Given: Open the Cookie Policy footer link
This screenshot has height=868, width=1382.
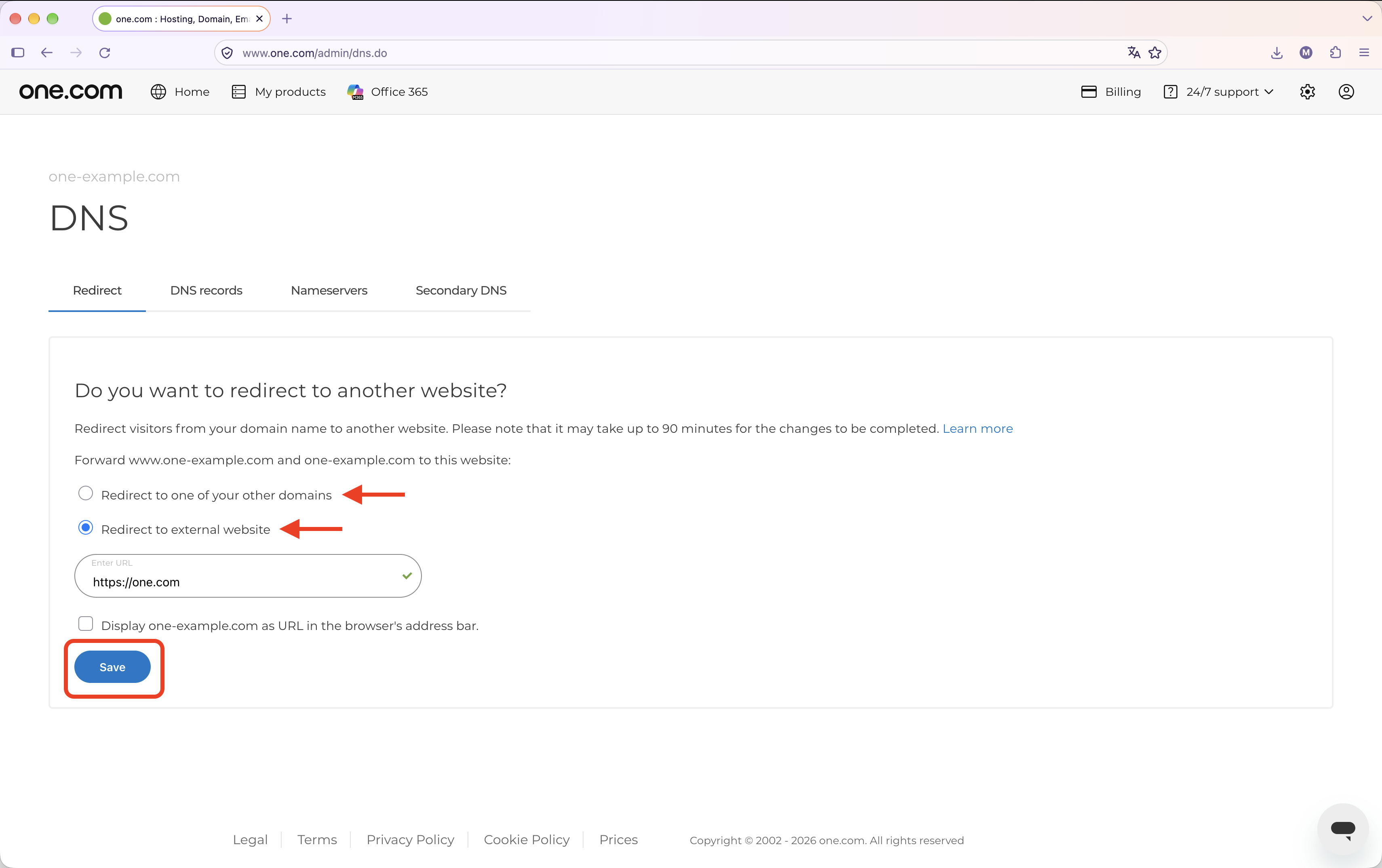Looking at the screenshot, I should click(x=527, y=840).
